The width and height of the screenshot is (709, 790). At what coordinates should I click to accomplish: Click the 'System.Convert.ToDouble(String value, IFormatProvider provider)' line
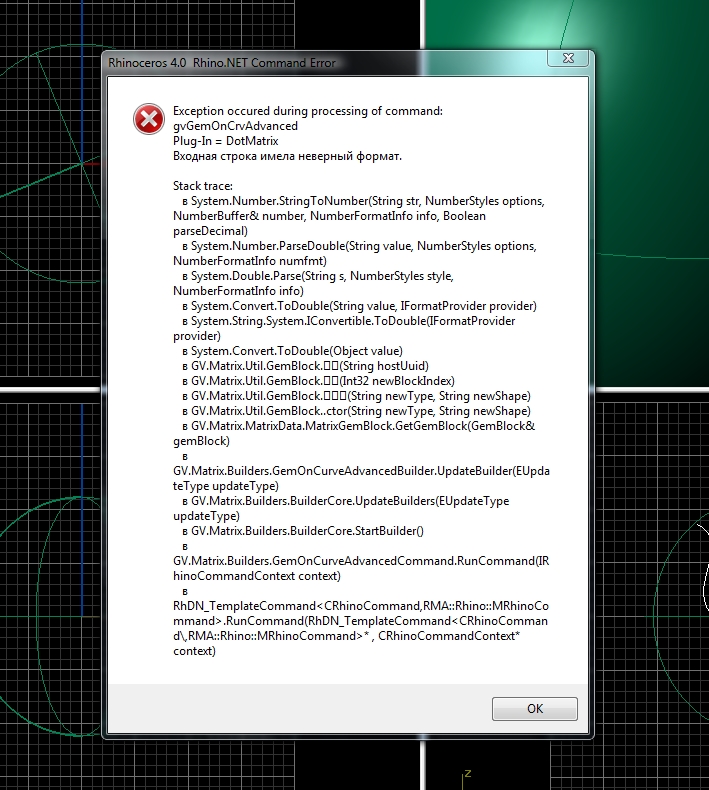(359, 306)
